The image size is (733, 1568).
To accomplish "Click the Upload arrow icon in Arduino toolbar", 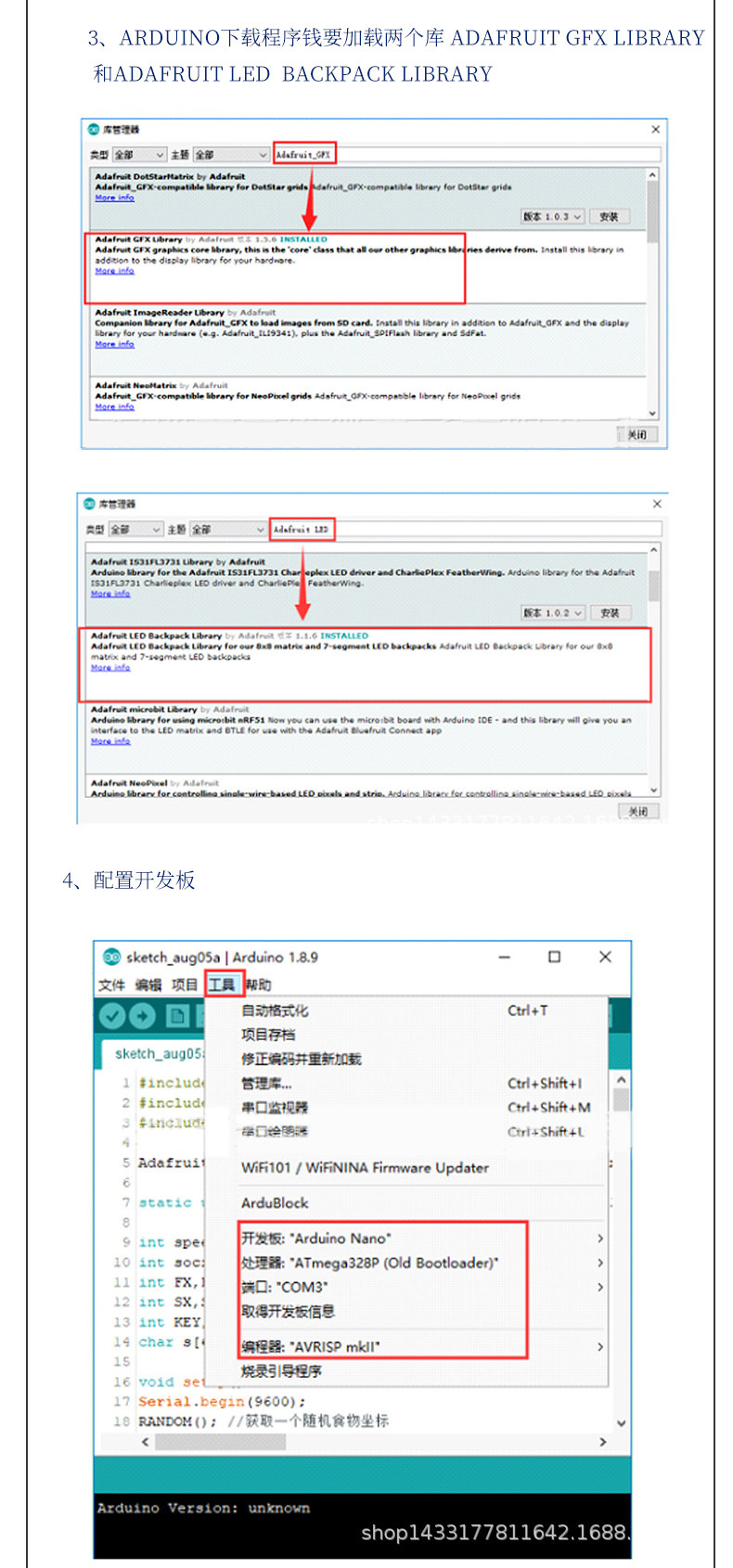I will pos(142,1016).
